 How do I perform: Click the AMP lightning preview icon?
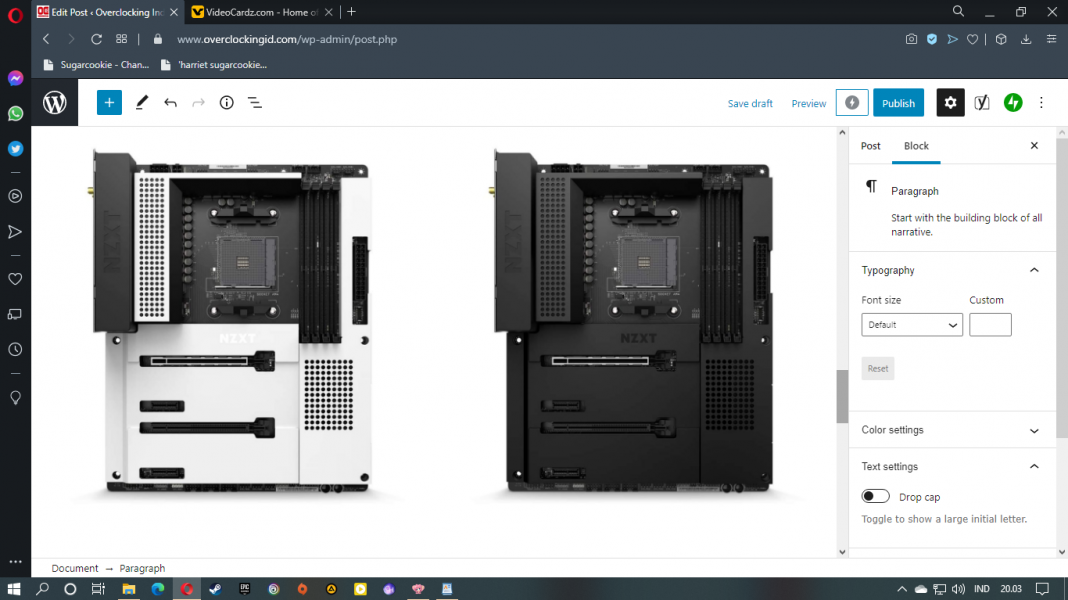coord(851,103)
